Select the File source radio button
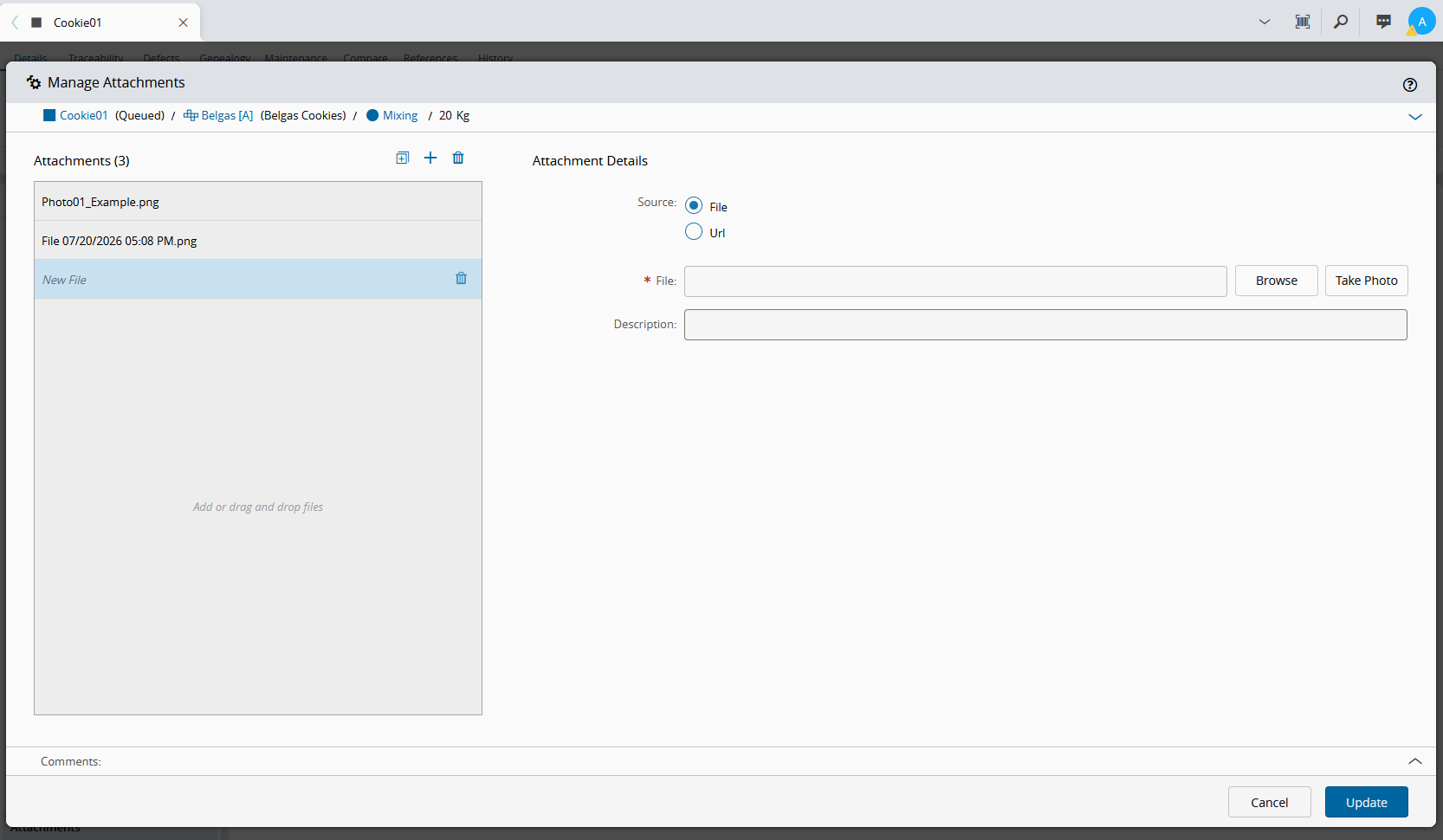1443x840 pixels. tap(694, 206)
